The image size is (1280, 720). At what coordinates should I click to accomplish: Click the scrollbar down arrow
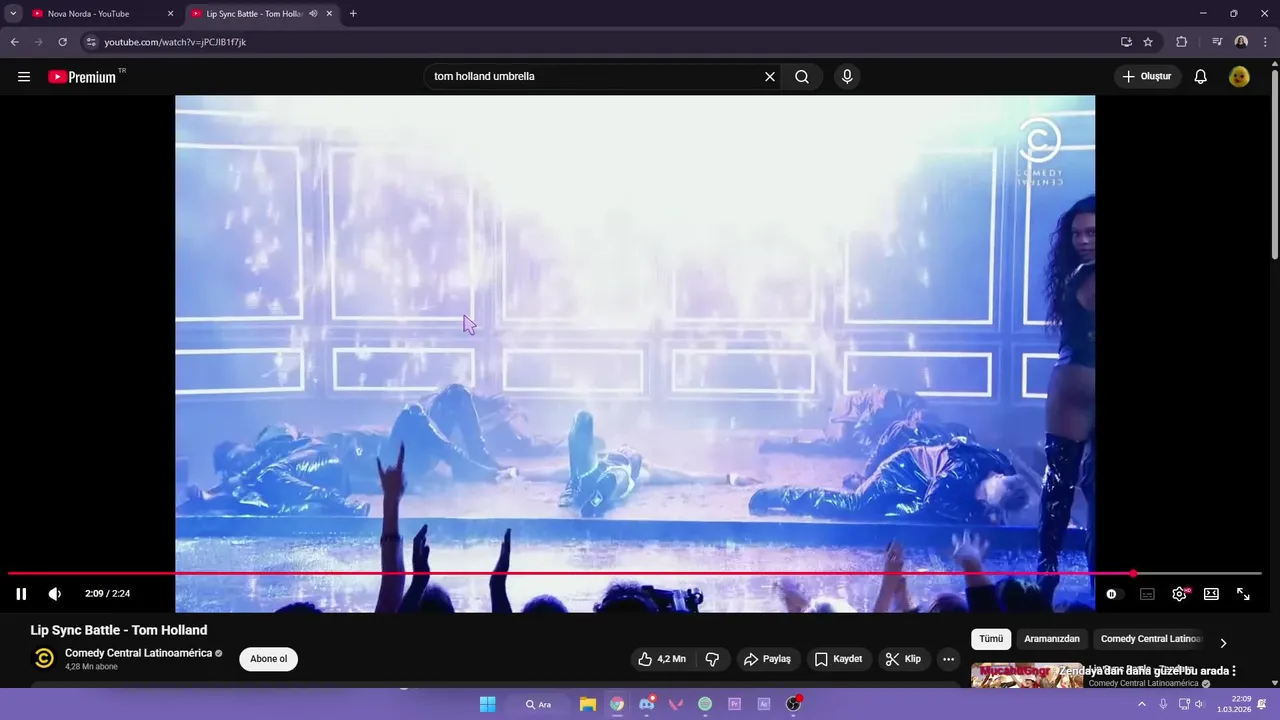[1274, 681]
